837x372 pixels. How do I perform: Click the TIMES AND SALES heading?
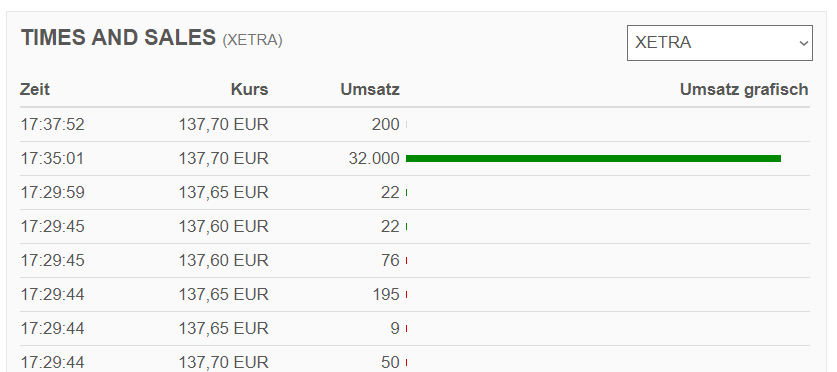(118, 38)
